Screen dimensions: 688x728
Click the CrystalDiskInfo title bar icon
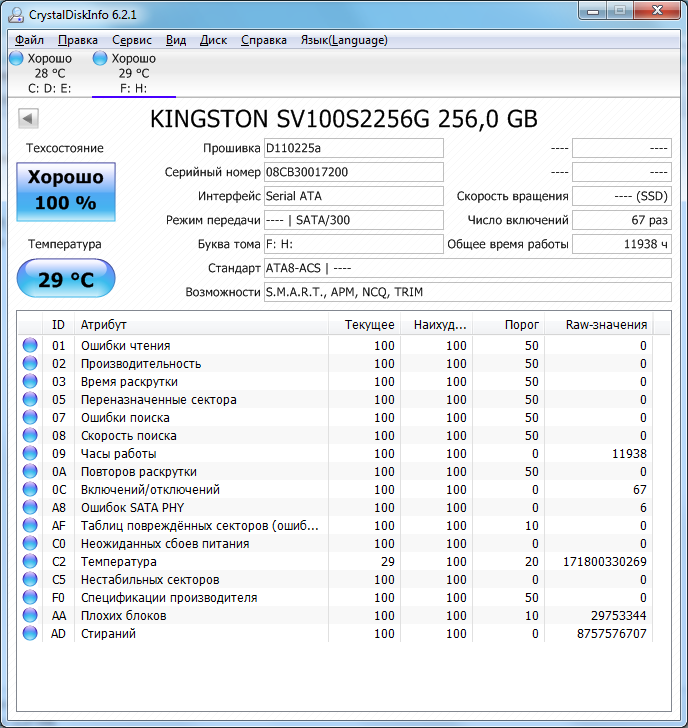pos(16,15)
